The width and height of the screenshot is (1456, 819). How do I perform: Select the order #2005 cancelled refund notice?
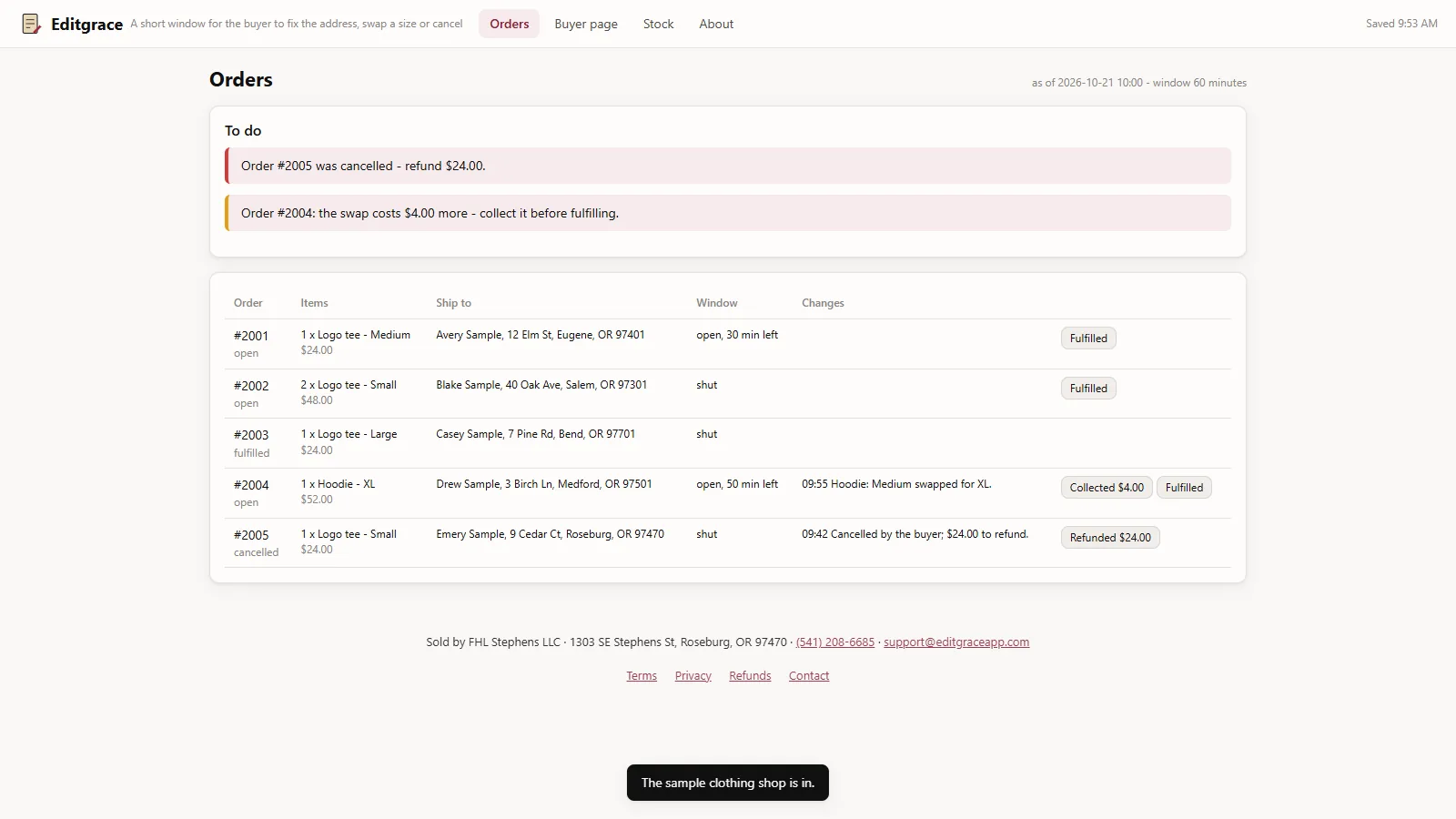728,166
